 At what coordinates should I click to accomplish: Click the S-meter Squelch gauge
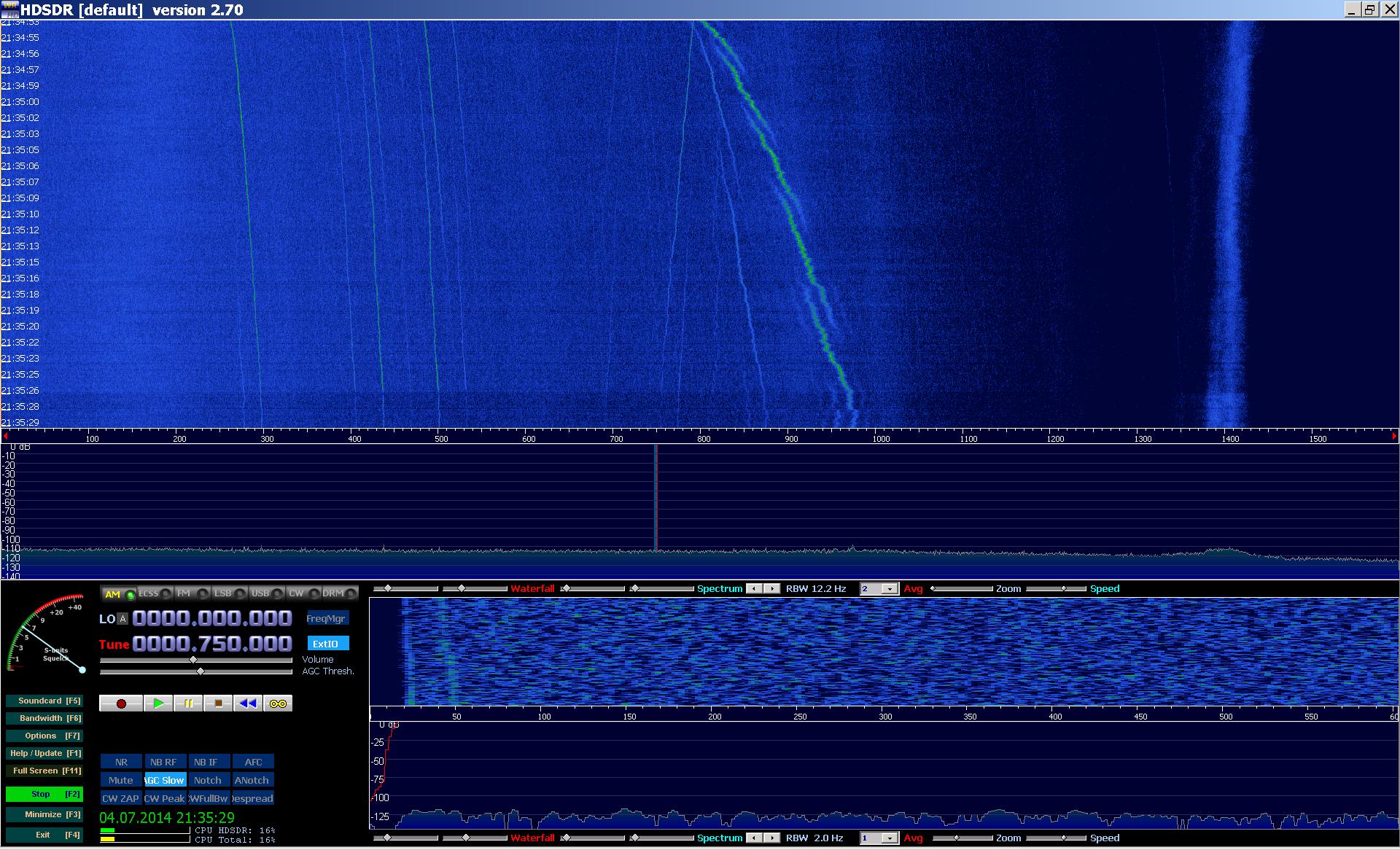47,634
